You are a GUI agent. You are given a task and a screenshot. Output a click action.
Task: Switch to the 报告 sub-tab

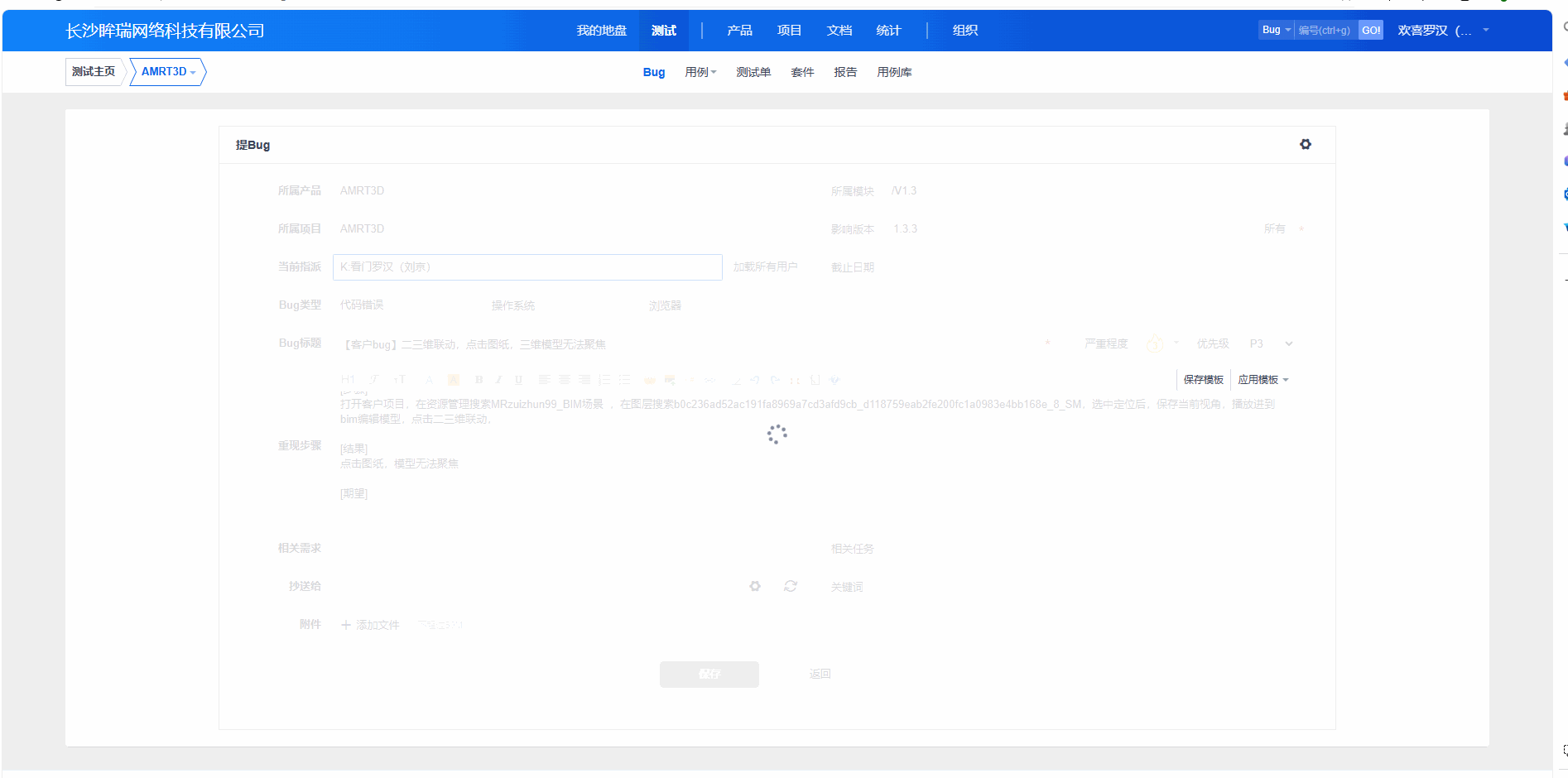pyautogui.click(x=845, y=72)
